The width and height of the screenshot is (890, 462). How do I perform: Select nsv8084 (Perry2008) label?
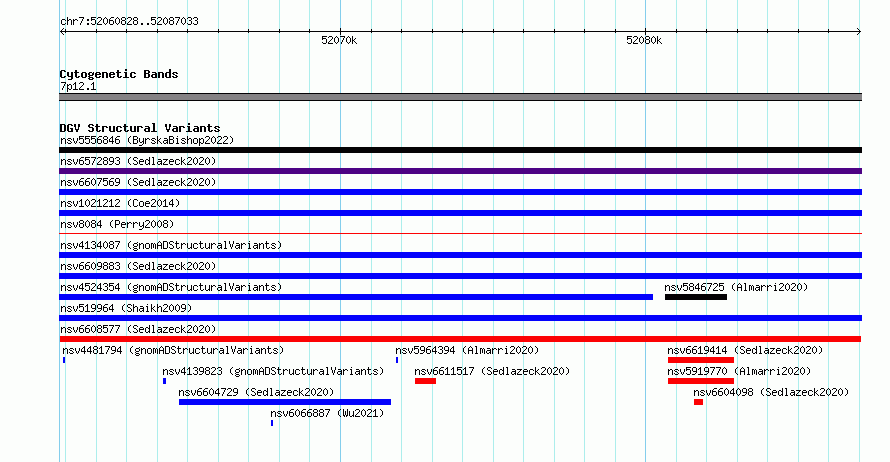click(x=117, y=224)
